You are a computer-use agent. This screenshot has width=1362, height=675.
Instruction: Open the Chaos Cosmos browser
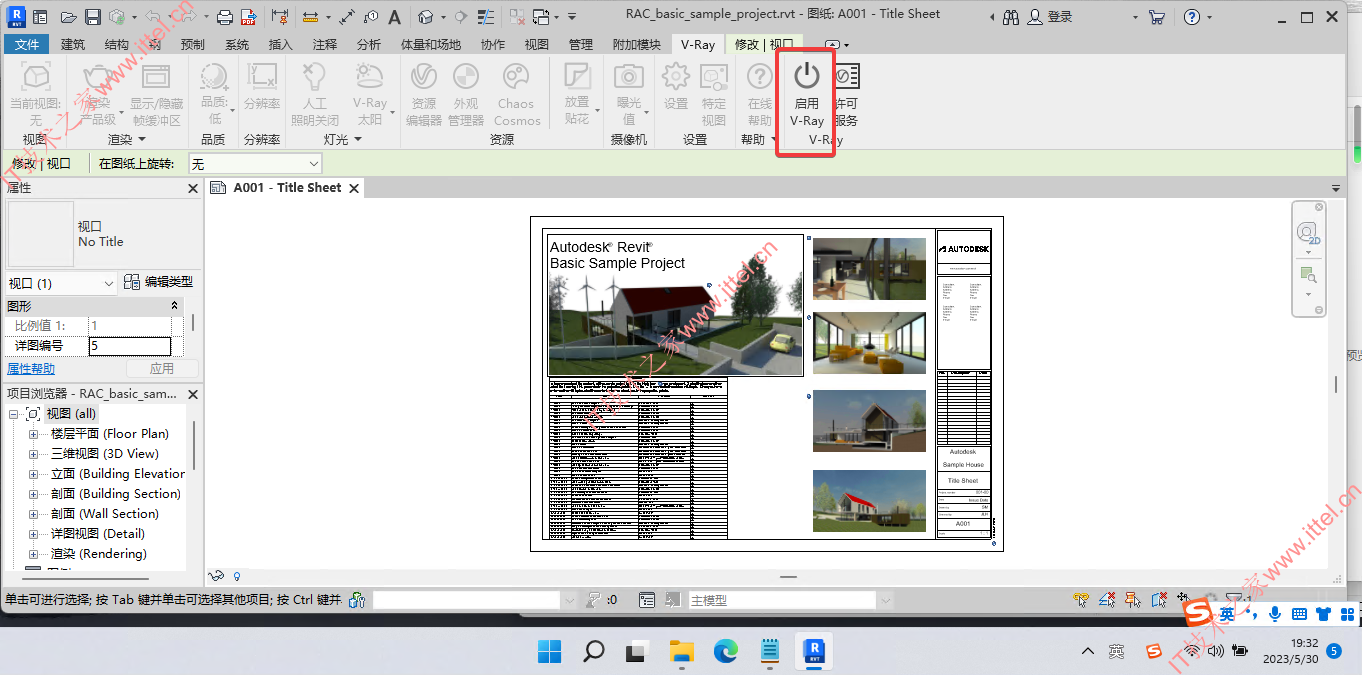[x=516, y=93]
